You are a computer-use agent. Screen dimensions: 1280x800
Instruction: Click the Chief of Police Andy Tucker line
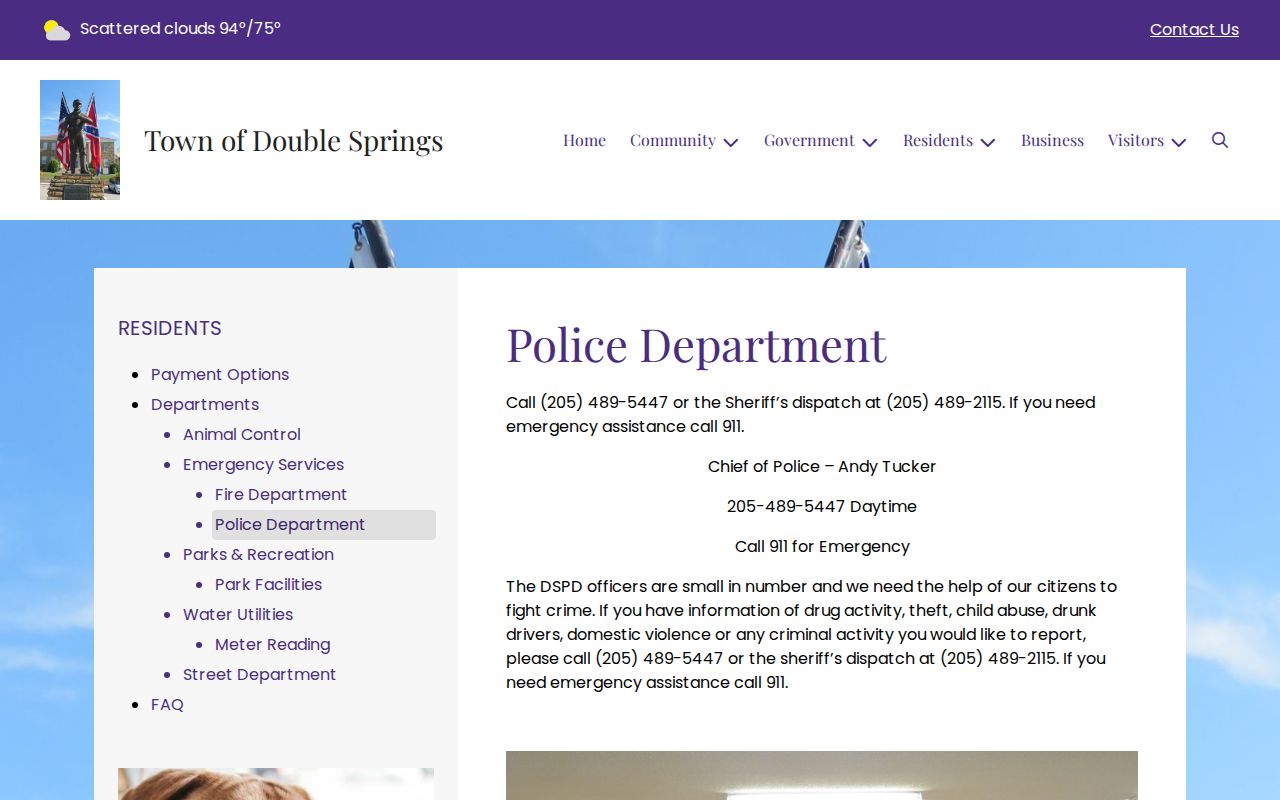pos(822,466)
